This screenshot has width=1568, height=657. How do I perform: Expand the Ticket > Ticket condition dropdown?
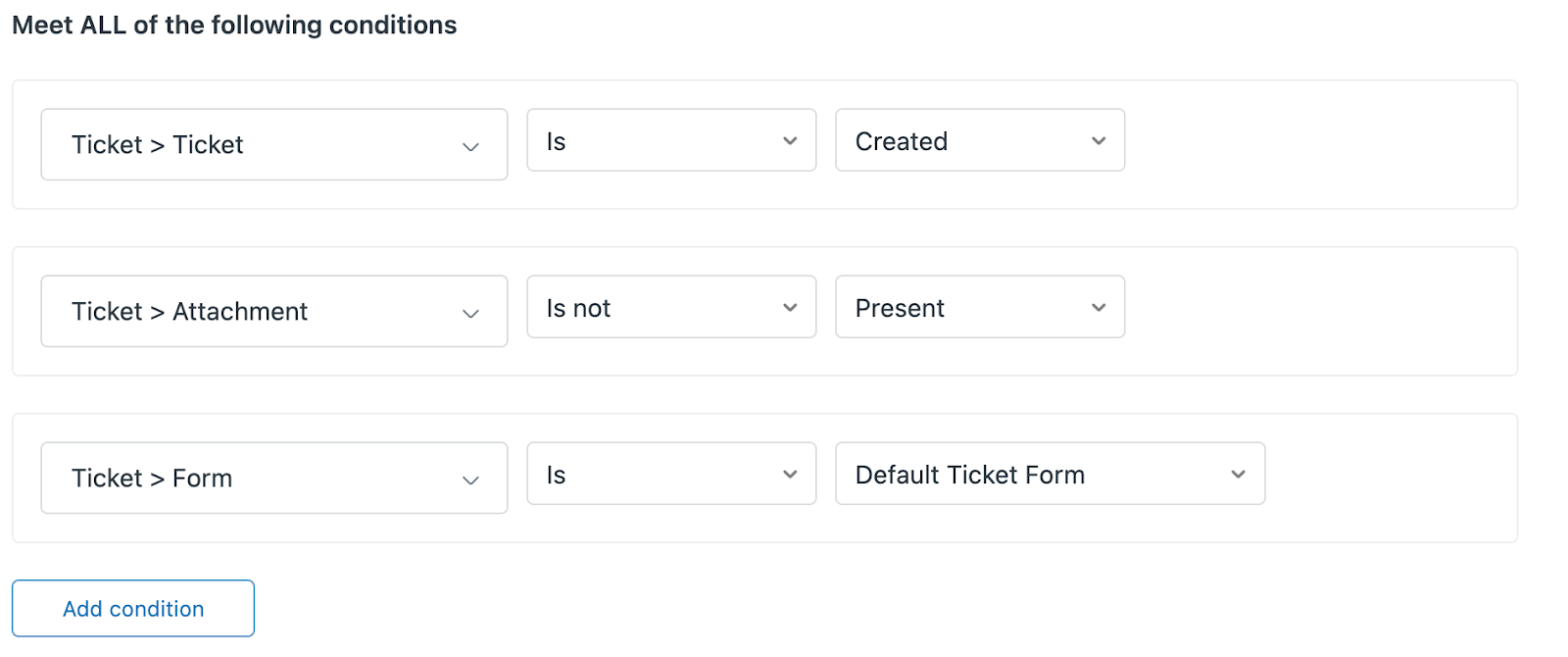click(x=273, y=144)
